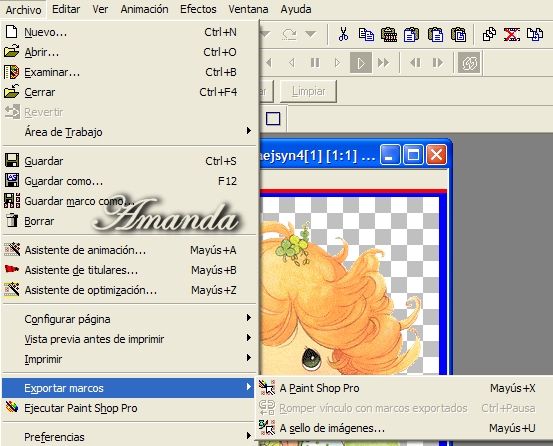Screen dimensions: 553x446
Task: Click the white color swatch square
Action: click(x=273, y=118)
